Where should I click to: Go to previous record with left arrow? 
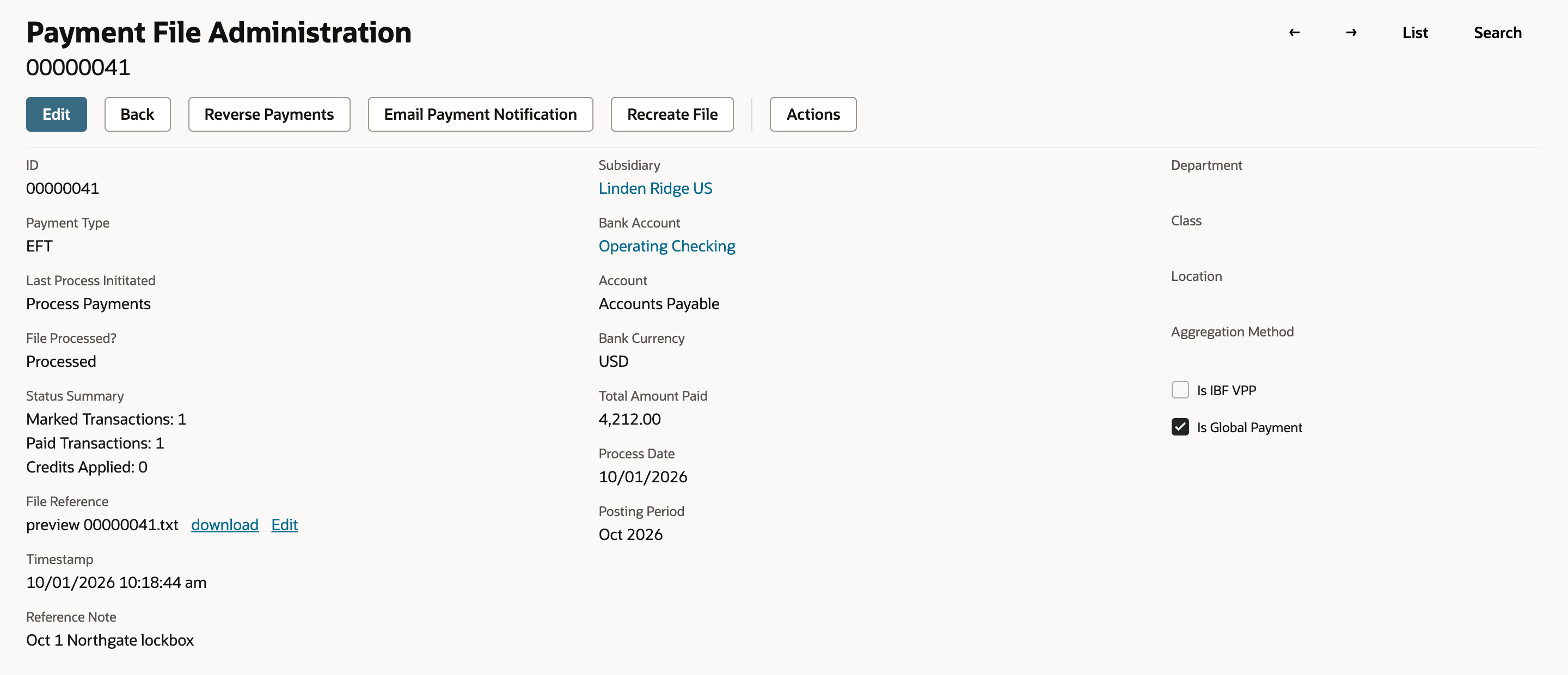tap(1294, 32)
